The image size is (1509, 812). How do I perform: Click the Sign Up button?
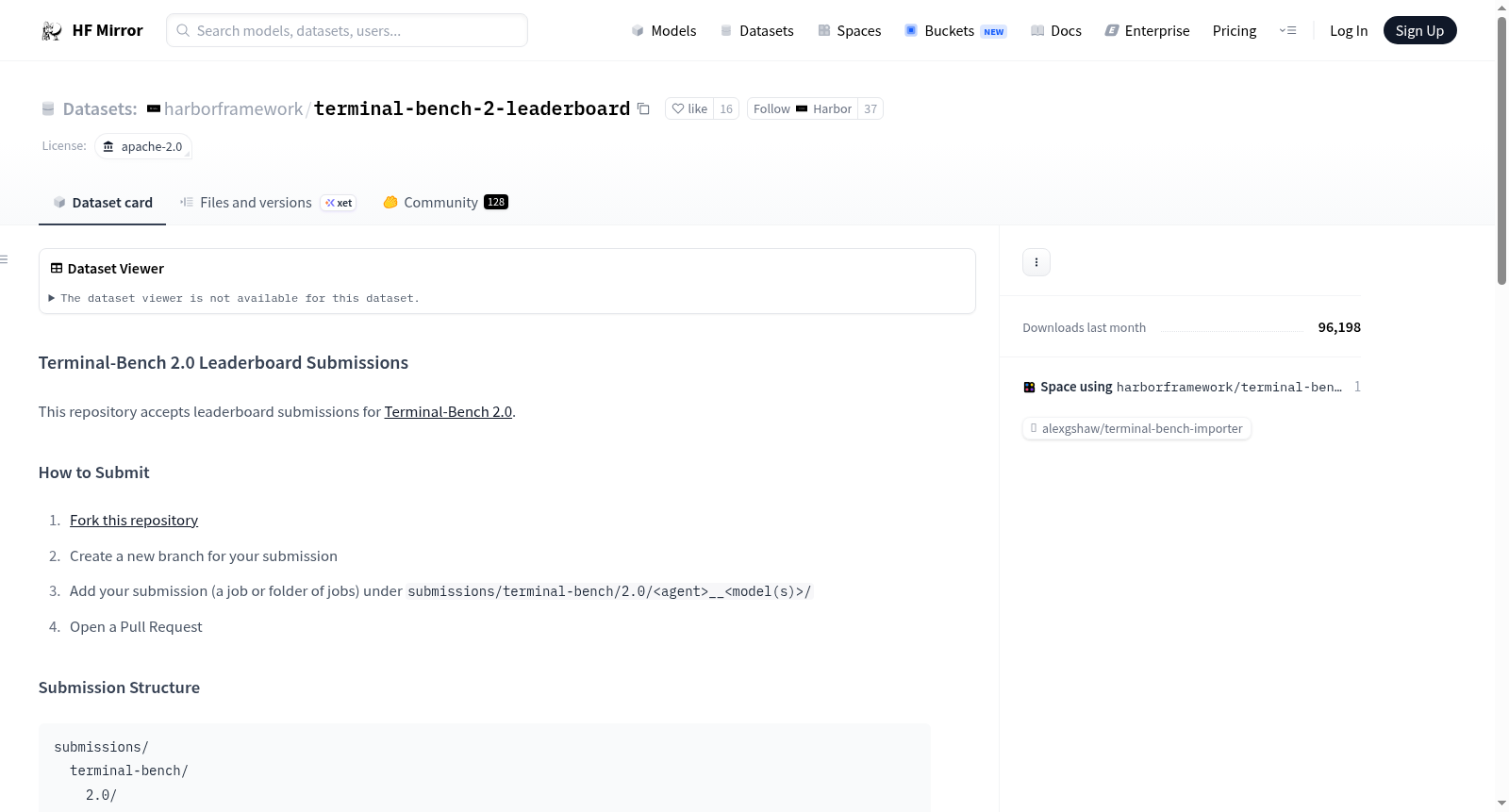click(x=1419, y=31)
